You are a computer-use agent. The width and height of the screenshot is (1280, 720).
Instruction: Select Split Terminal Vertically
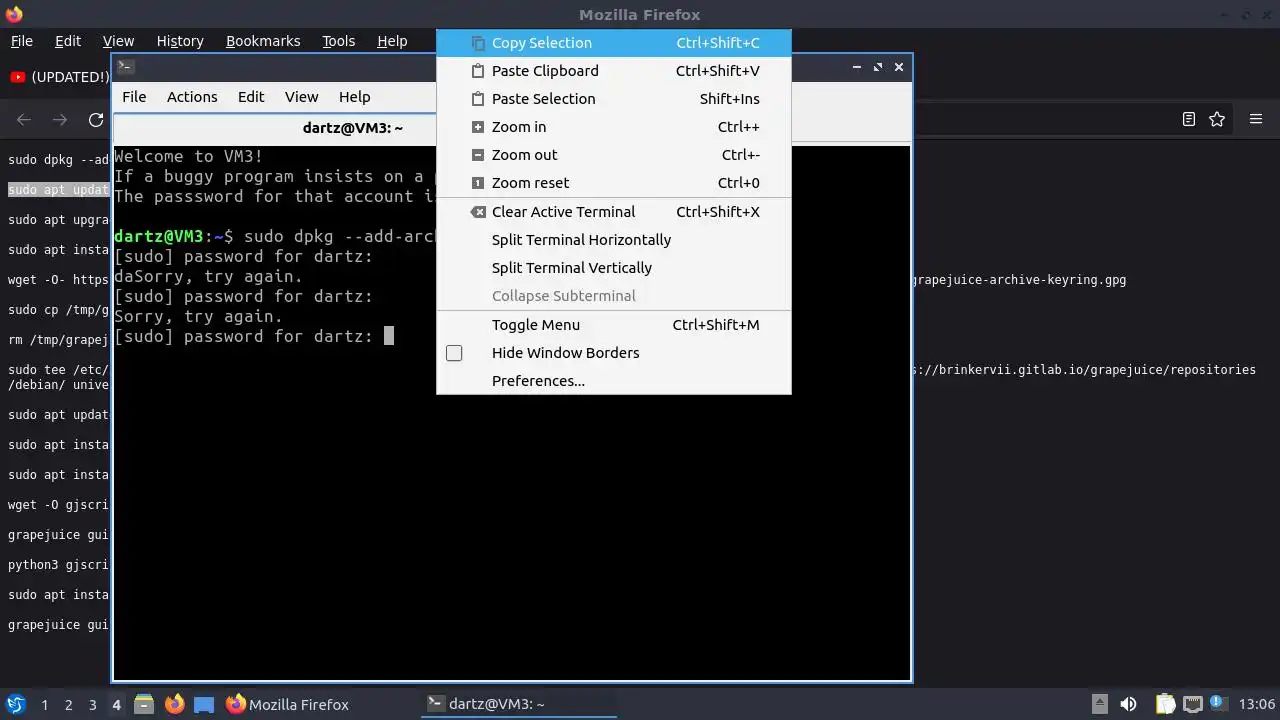point(614,268)
